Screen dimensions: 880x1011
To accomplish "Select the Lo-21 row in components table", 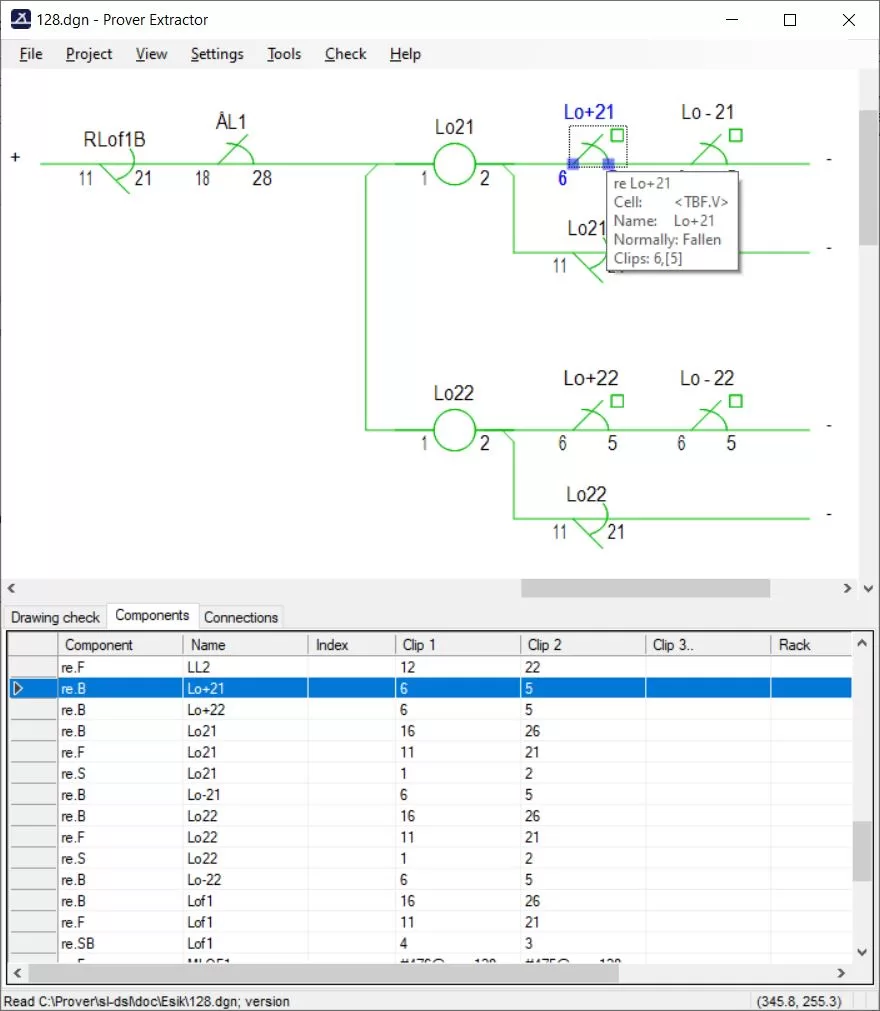I will [x=430, y=795].
